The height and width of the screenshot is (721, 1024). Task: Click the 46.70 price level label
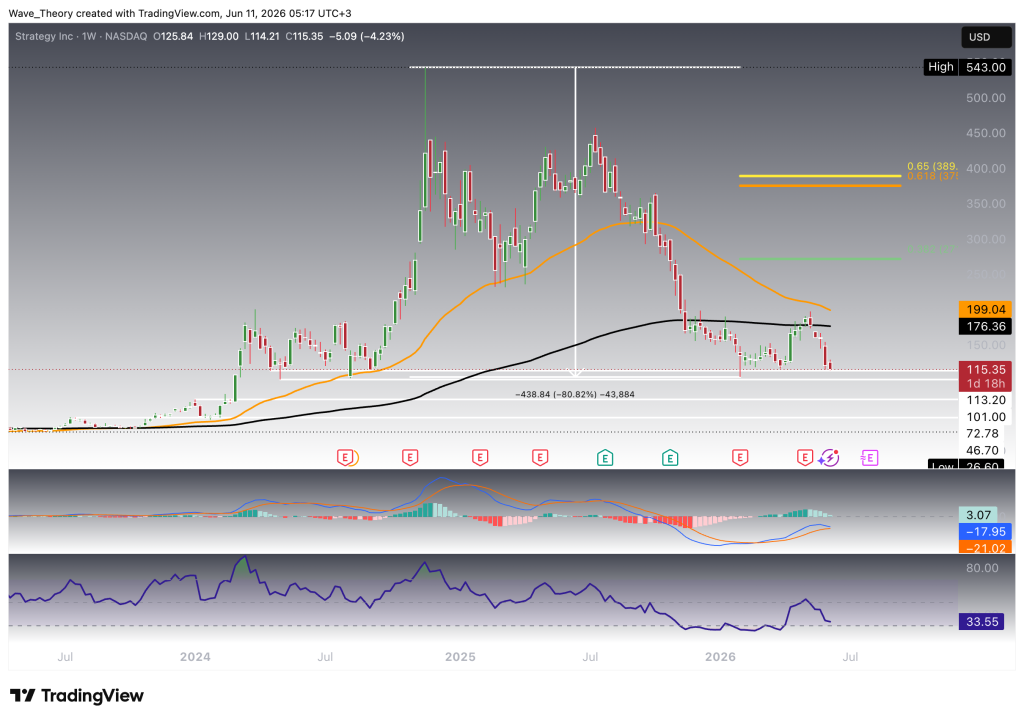982,451
